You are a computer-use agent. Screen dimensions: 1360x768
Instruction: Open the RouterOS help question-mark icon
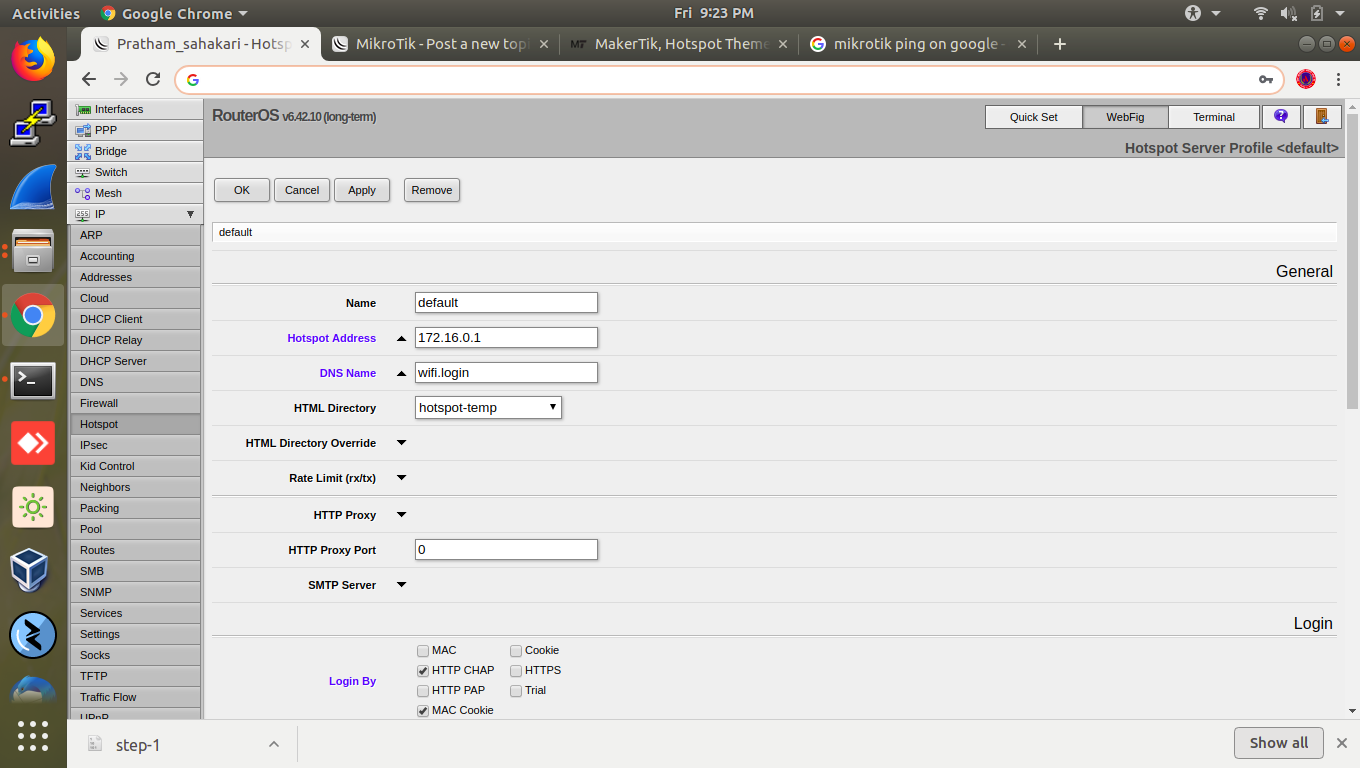(x=1281, y=117)
